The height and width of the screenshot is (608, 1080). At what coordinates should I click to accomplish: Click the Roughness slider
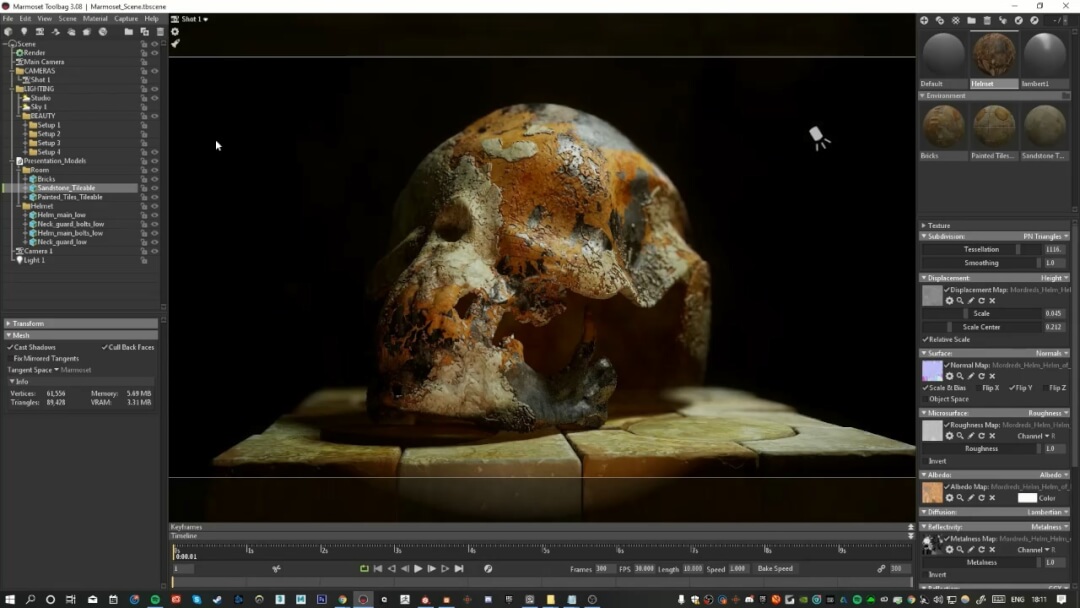point(984,449)
